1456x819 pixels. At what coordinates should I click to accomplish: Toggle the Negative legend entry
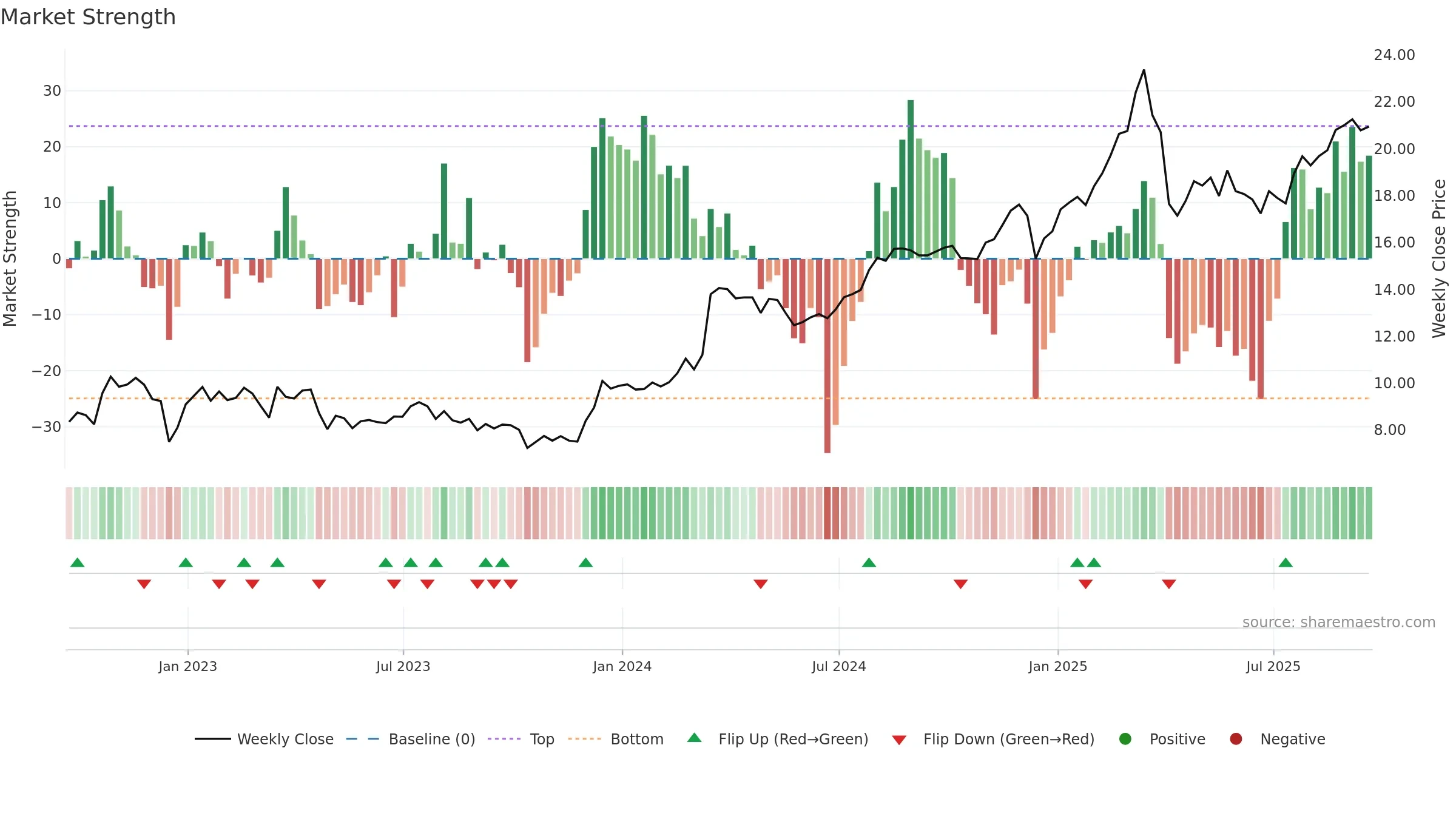click(x=1277, y=739)
